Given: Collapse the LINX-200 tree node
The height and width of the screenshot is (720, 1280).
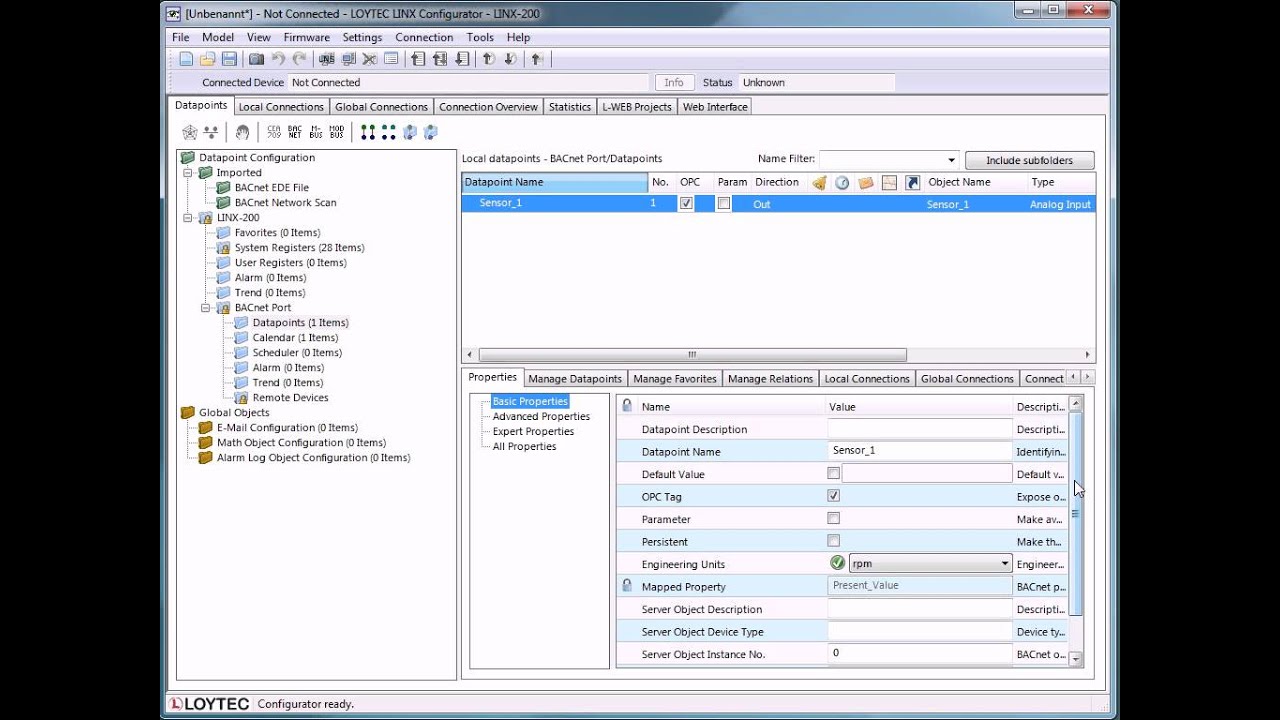Looking at the screenshot, I should coord(187,217).
